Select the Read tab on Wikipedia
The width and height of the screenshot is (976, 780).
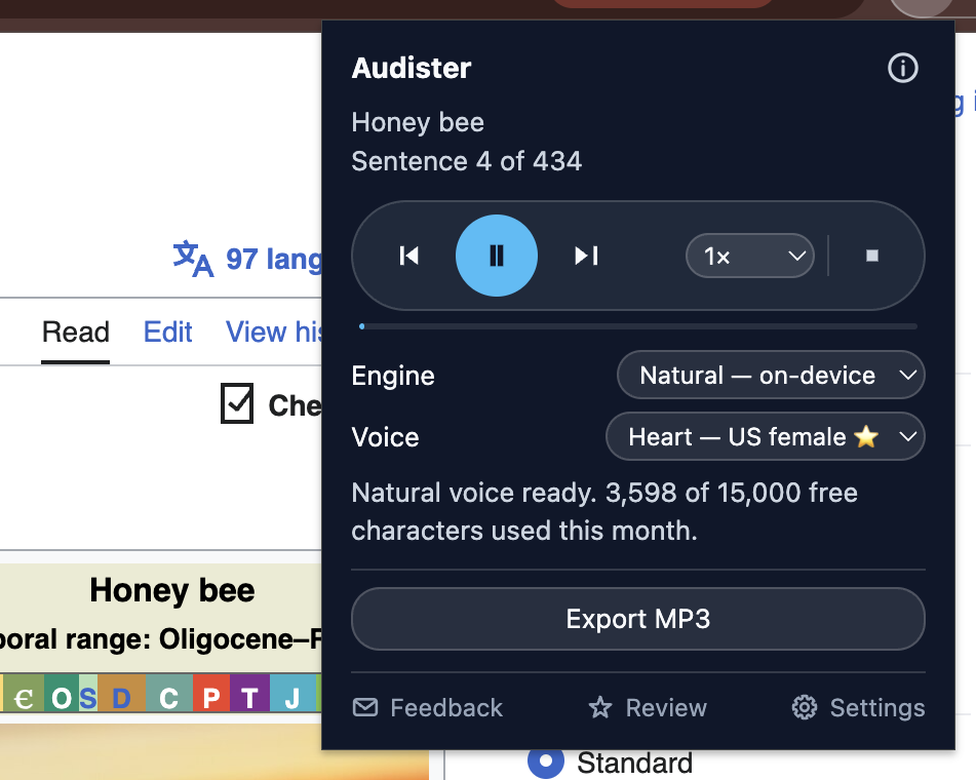(75, 332)
